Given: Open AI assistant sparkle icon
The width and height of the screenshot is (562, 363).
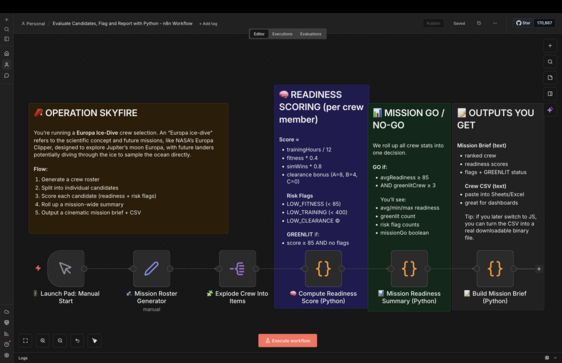Looking at the screenshot, I should (550, 110).
